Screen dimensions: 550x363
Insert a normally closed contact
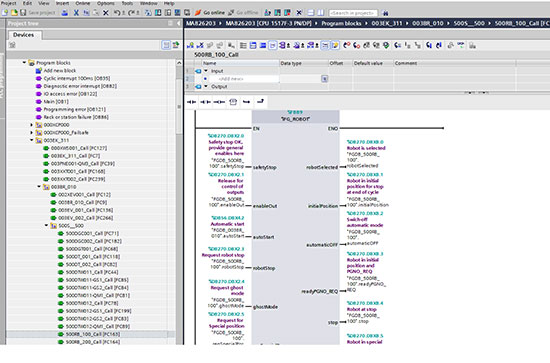point(205,102)
